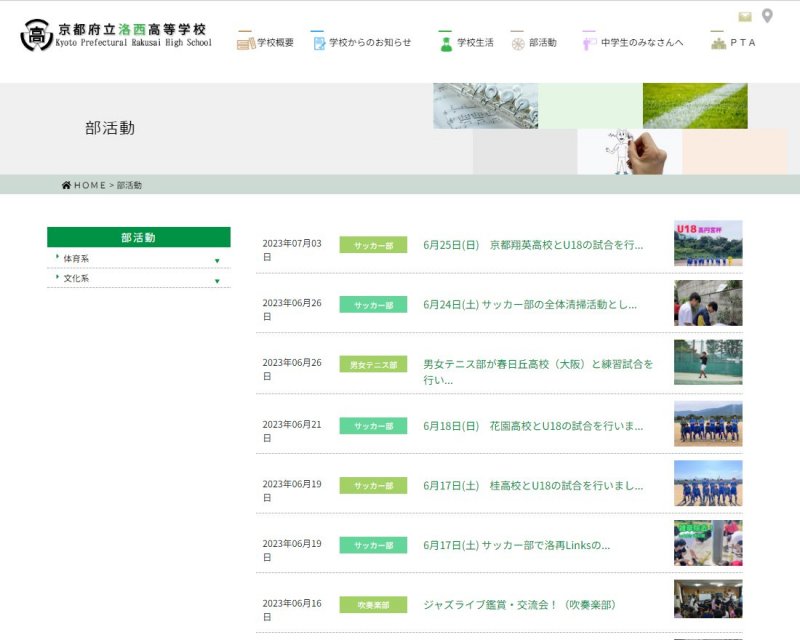Go to HOME via breadcrumb link
800x640 pixels.
pyautogui.click(x=83, y=185)
